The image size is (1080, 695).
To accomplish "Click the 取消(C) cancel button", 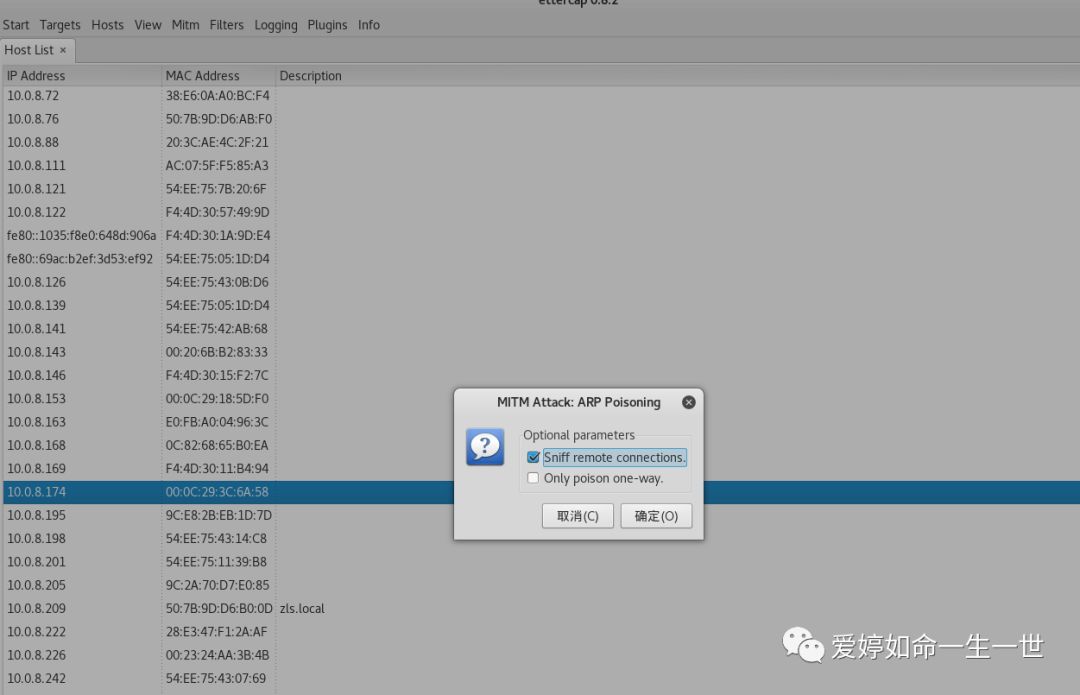I will point(577,516).
